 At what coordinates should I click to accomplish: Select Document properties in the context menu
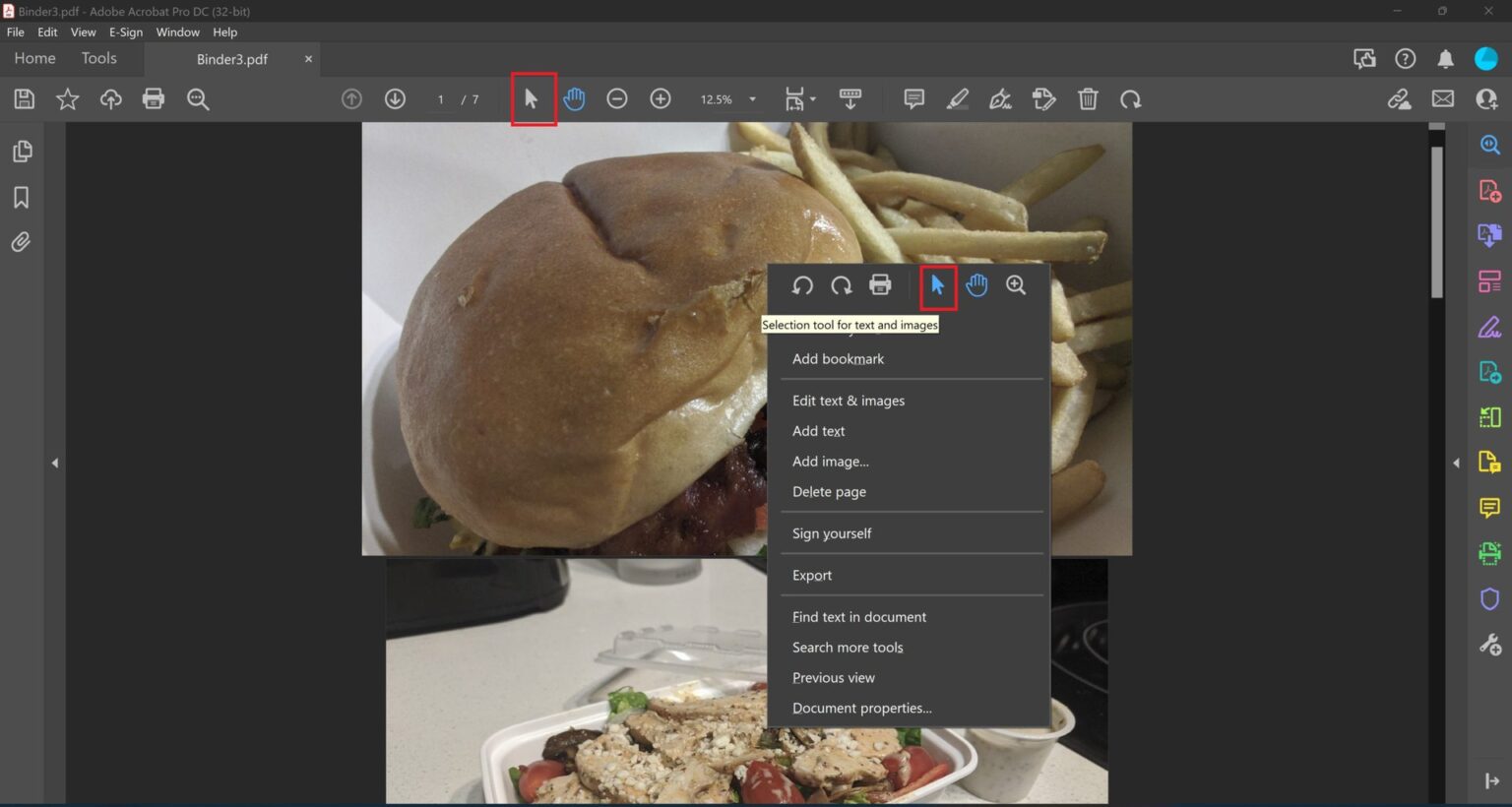pyautogui.click(x=861, y=708)
